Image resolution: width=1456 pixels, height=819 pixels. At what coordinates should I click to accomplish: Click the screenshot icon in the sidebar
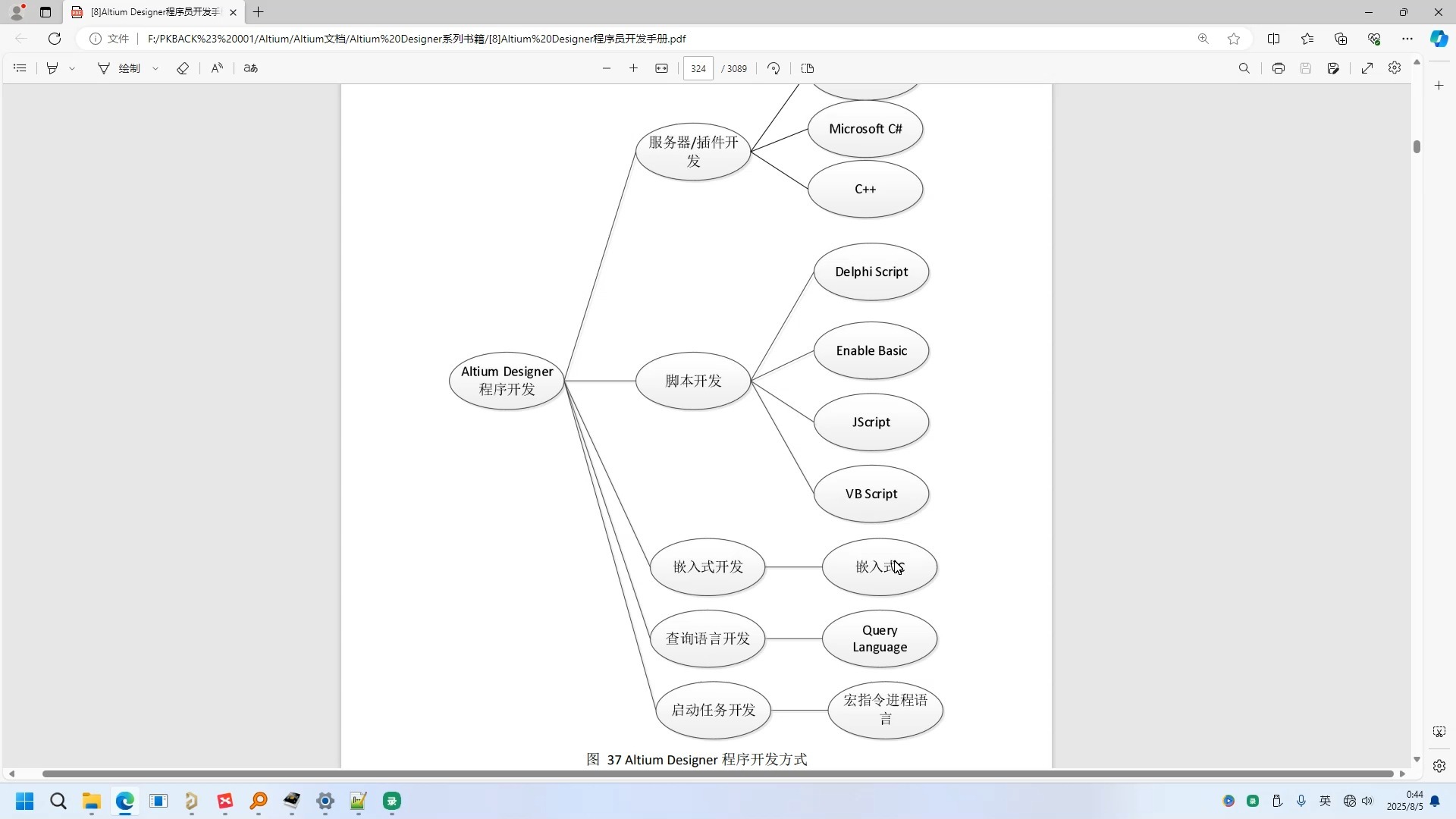pos(1439,732)
